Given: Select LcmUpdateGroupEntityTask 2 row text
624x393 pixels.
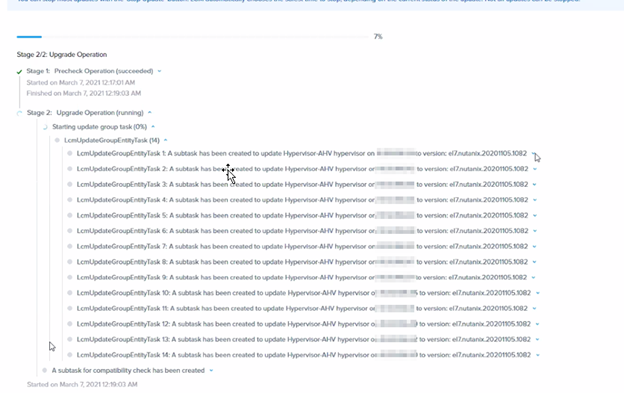Looking at the screenshot, I should [x=302, y=169].
